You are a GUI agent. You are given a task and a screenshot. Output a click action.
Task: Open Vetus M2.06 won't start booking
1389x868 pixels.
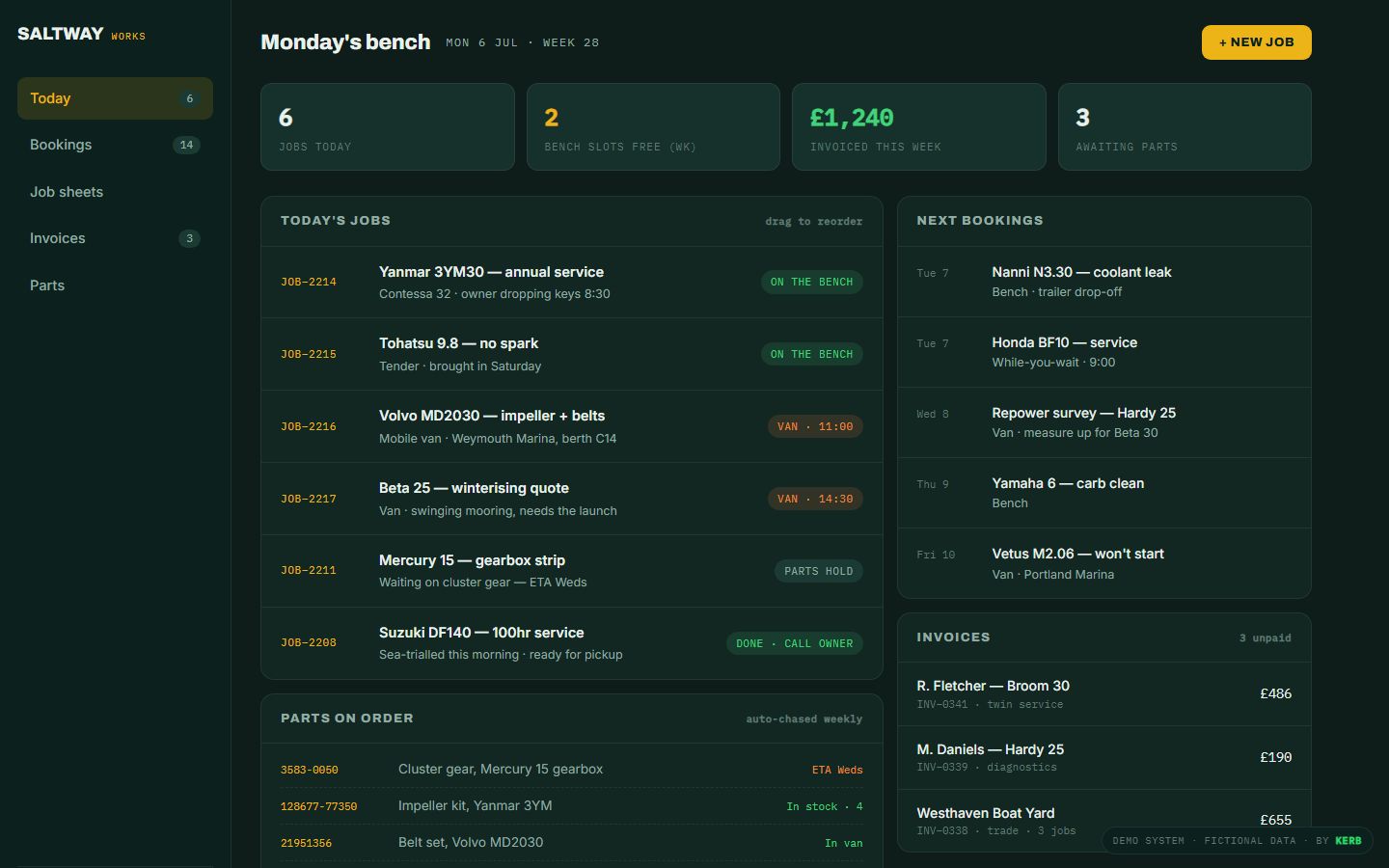click(1104, 563)
